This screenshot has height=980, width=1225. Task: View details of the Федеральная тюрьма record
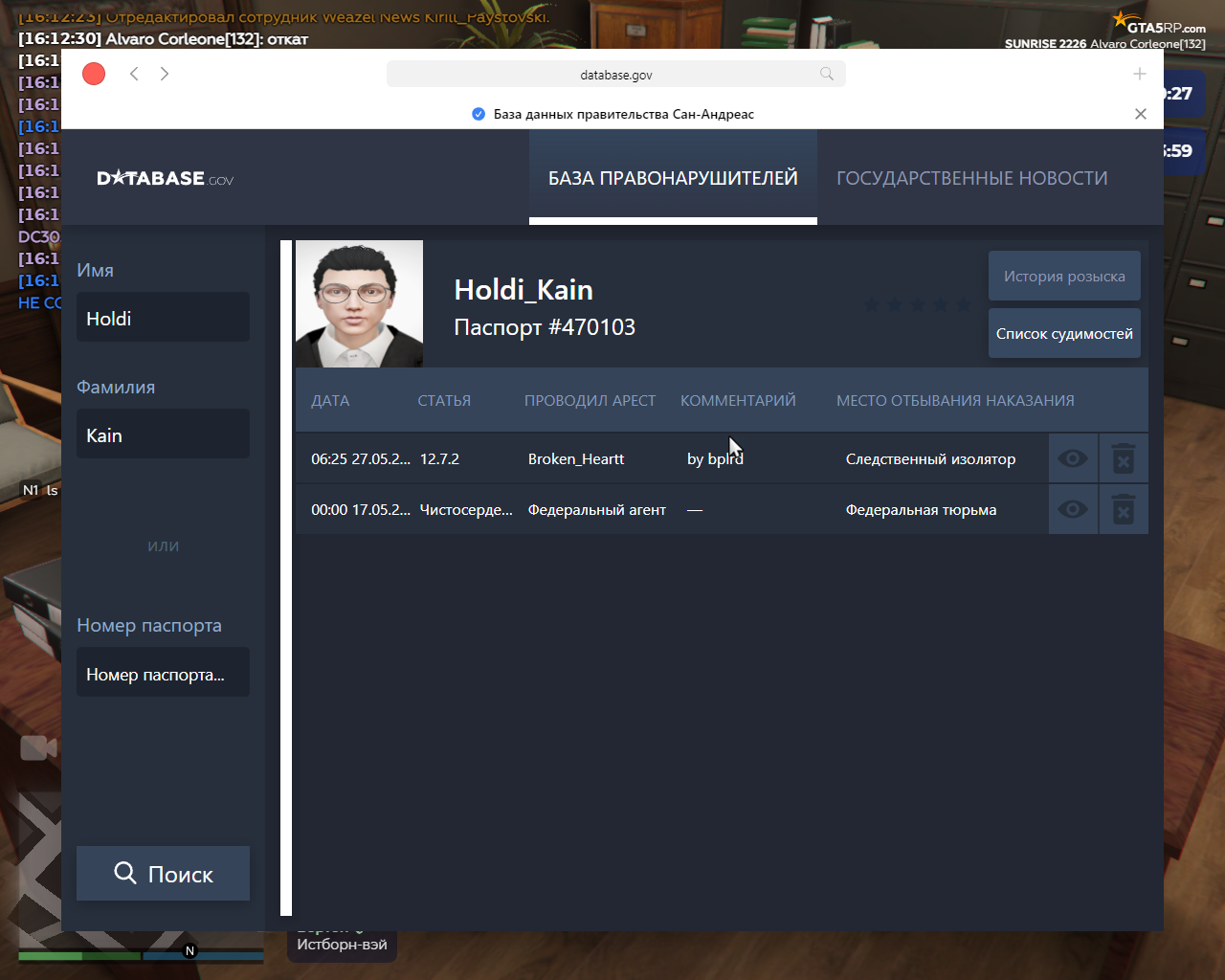pos(1073,509)
